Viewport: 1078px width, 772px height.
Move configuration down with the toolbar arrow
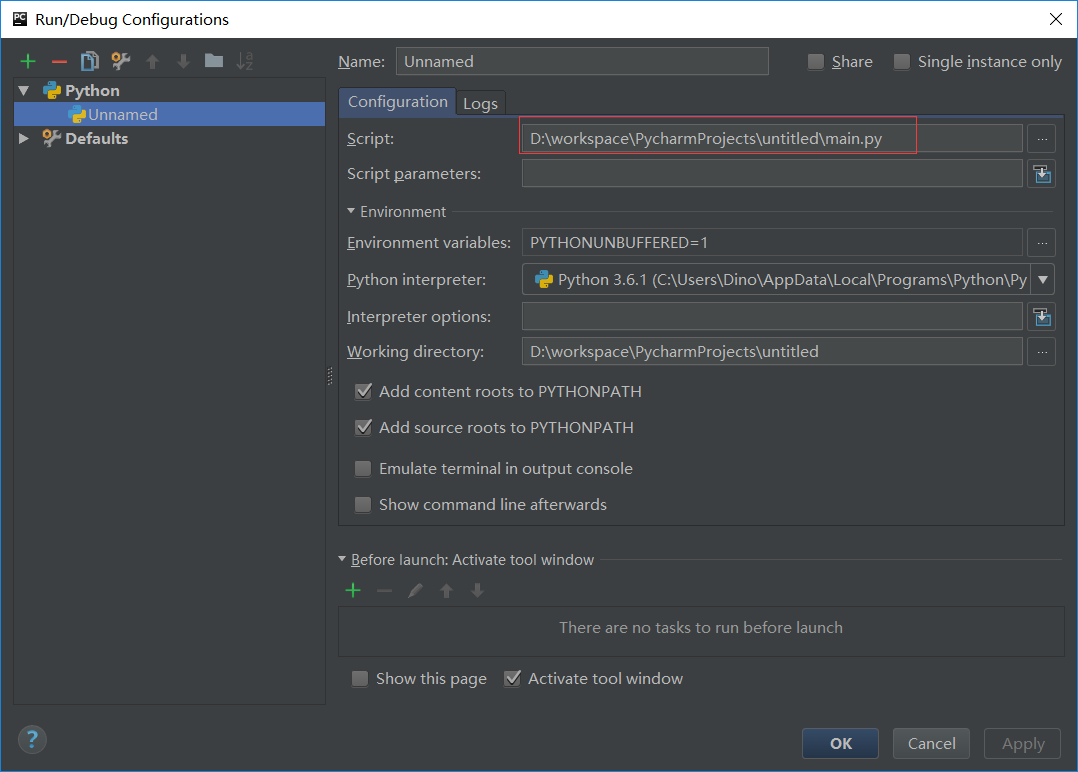[x=183, y=62]
